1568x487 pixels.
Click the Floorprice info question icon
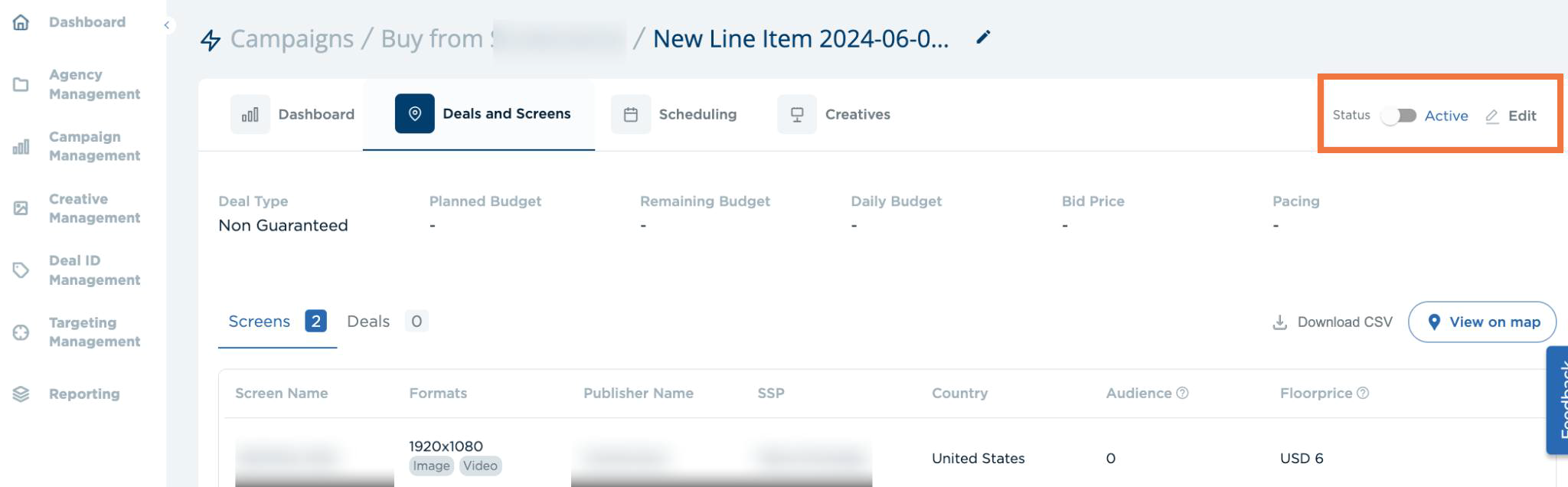point(1363,393)
